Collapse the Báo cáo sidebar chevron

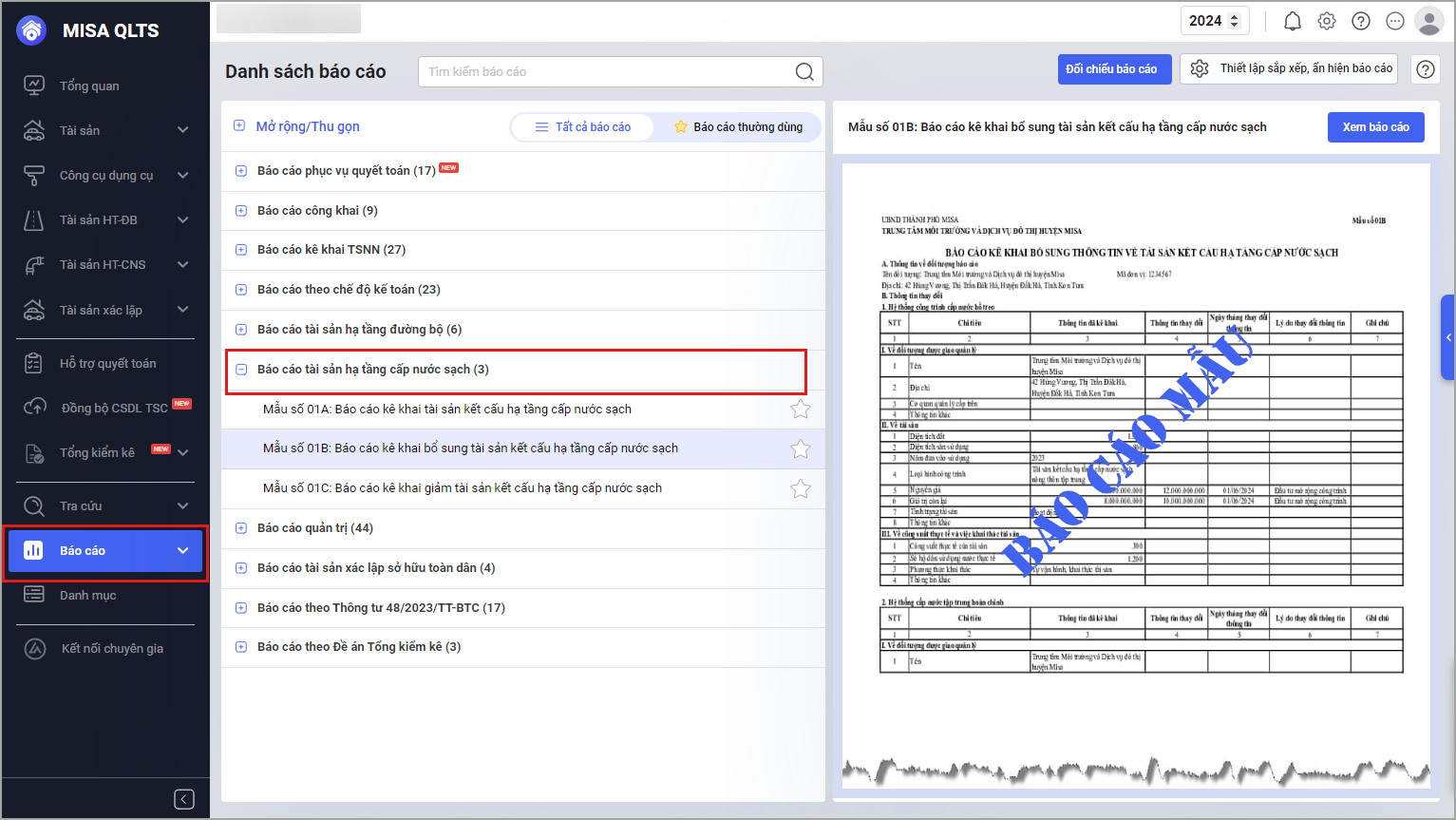(183, 550)
